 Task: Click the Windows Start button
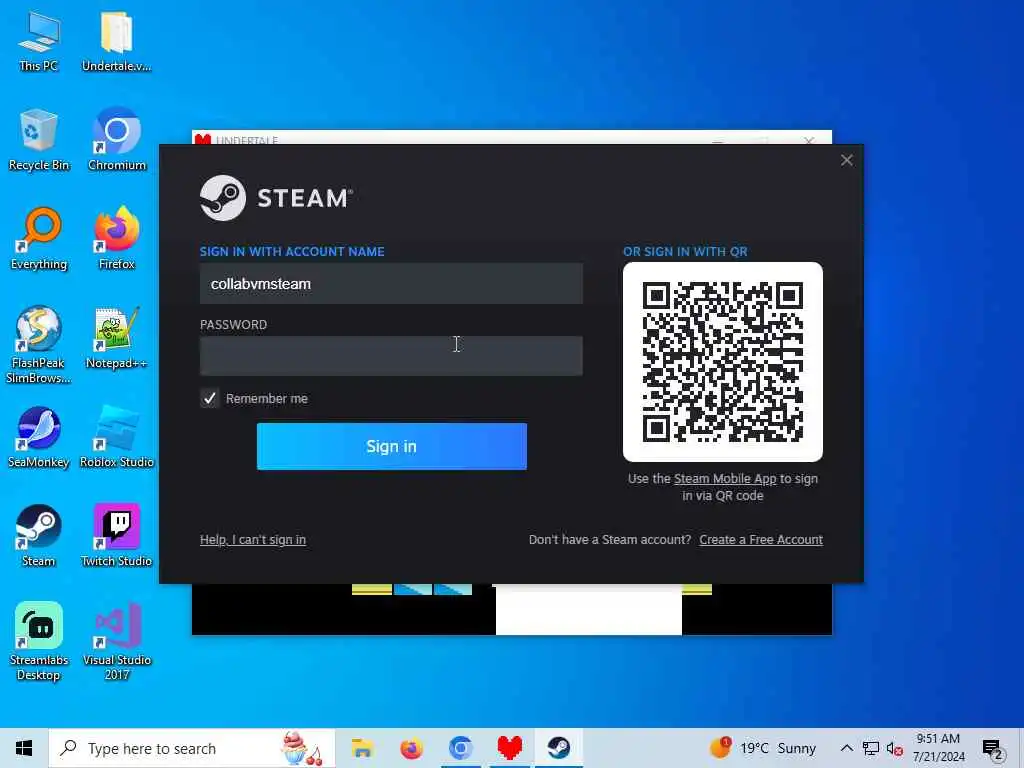24,748
